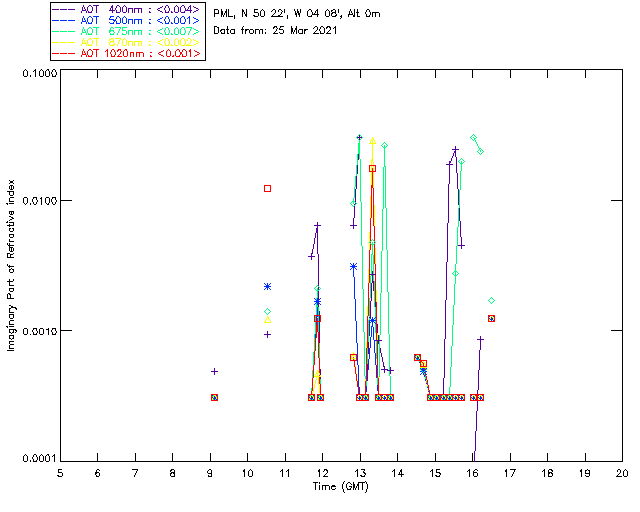640x512 pixels.
Task: Click the purple dashed line sample in the legend
Action: 64,9
